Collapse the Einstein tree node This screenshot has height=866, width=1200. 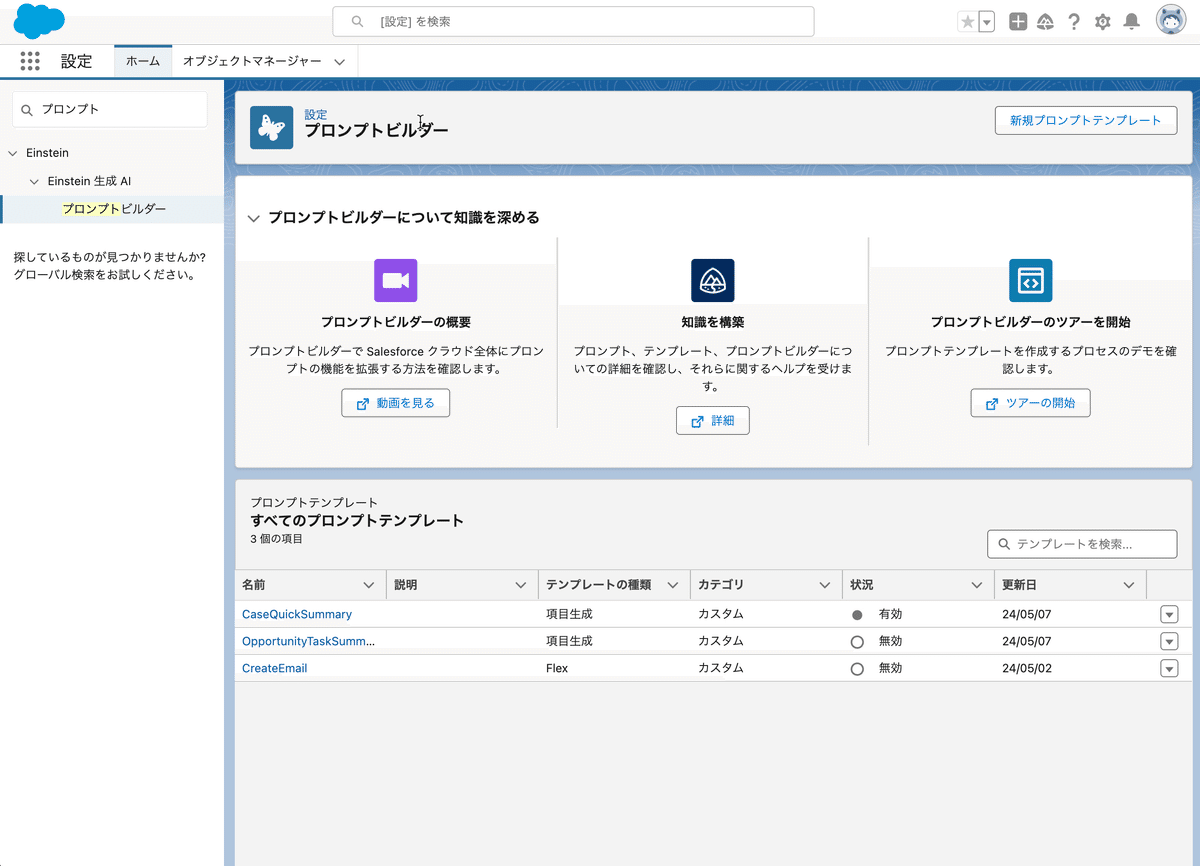click(13, 153)
